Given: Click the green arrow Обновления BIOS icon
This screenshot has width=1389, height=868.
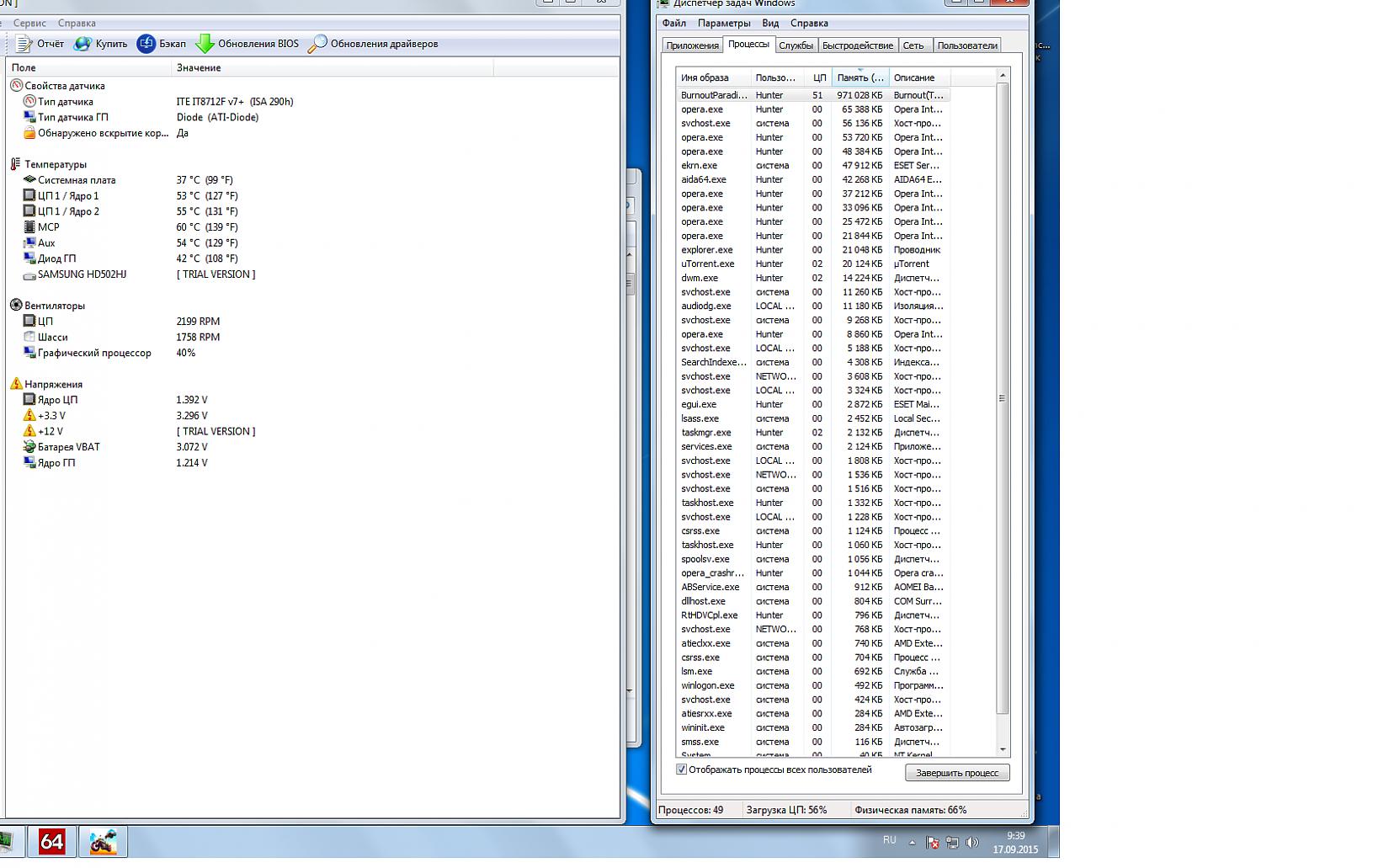Looking at the screenshot, I should [x=205, y=44].
